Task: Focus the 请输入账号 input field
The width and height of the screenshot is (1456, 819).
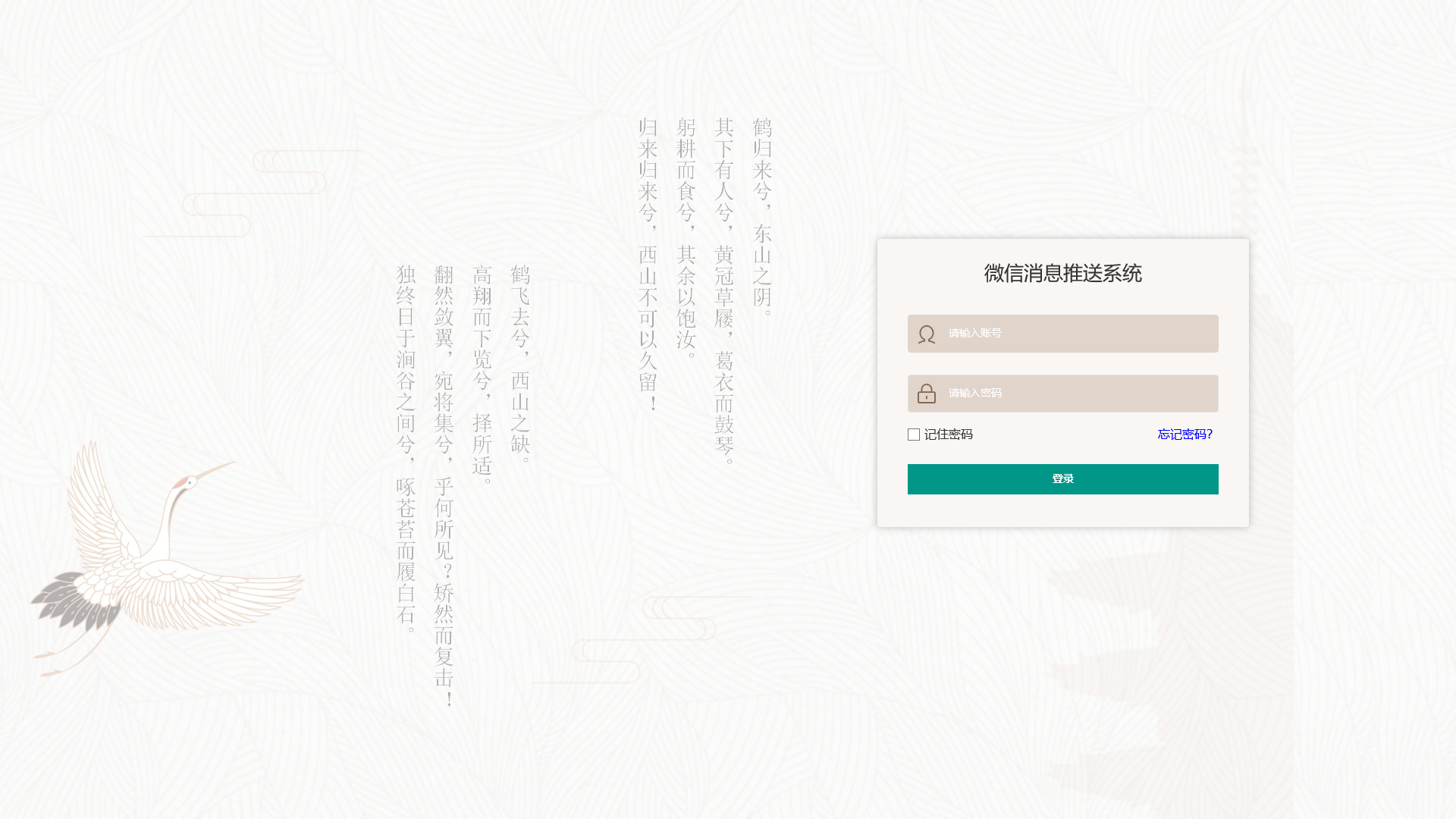Action: (1063, 334)
